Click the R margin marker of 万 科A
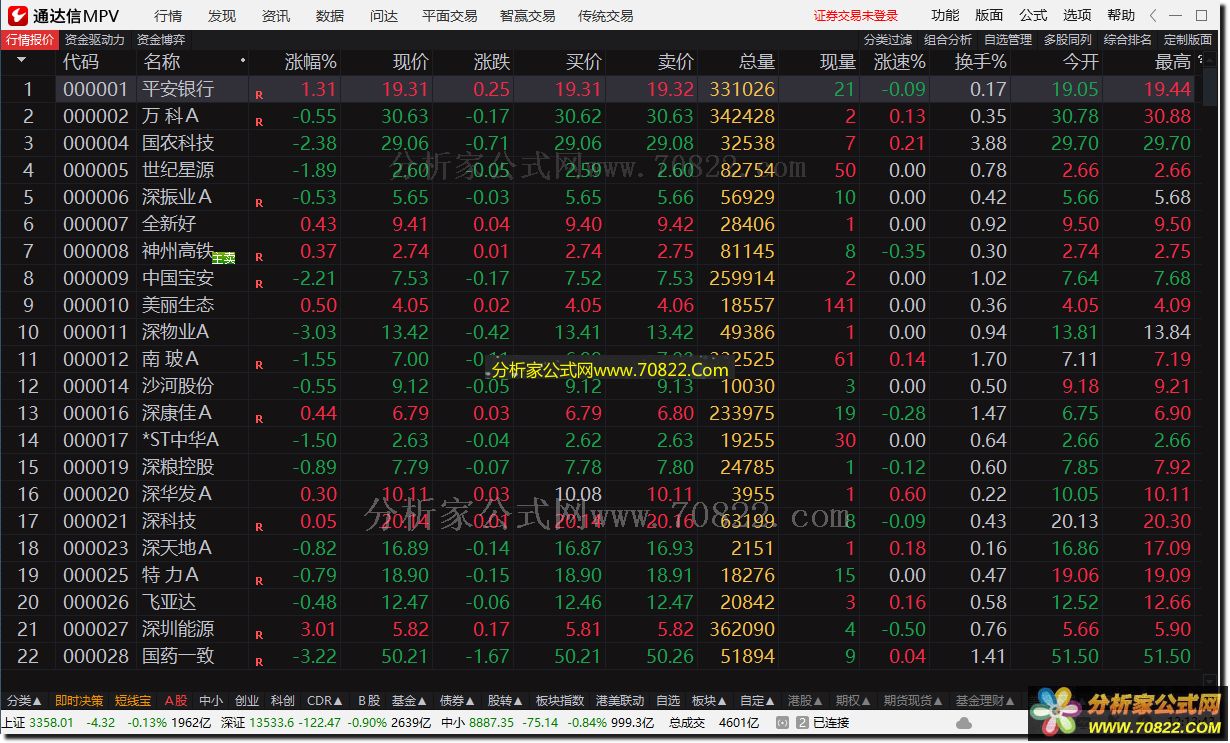 click(x=259, y=122)
